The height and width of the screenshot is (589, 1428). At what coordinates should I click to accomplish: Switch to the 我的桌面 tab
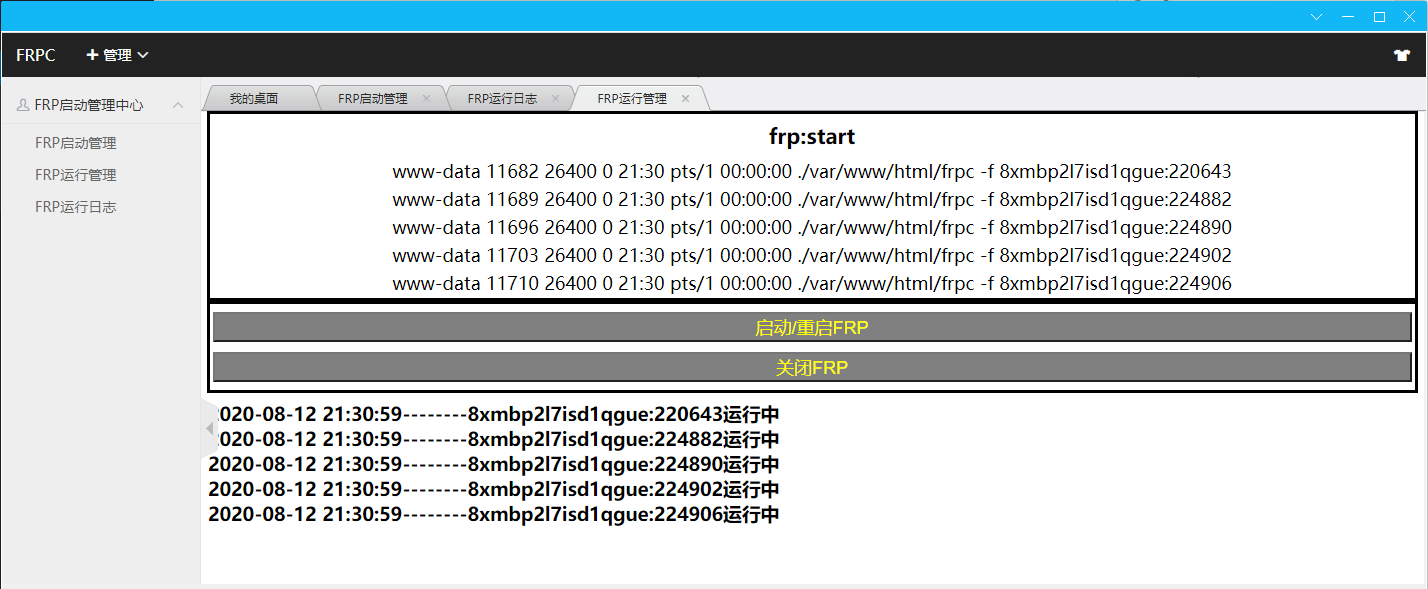click(253, 99)
